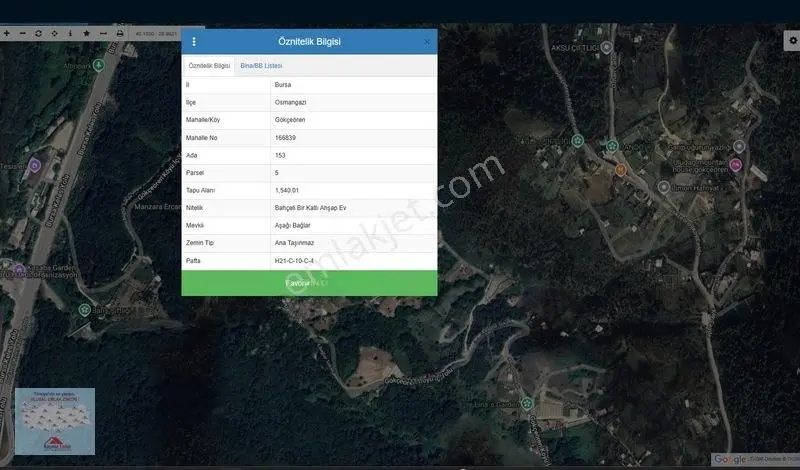This screenshot has width=800, height=470.
Task: Click the green map marker near Lina's bahçe
Action: (x=527, y=404)
